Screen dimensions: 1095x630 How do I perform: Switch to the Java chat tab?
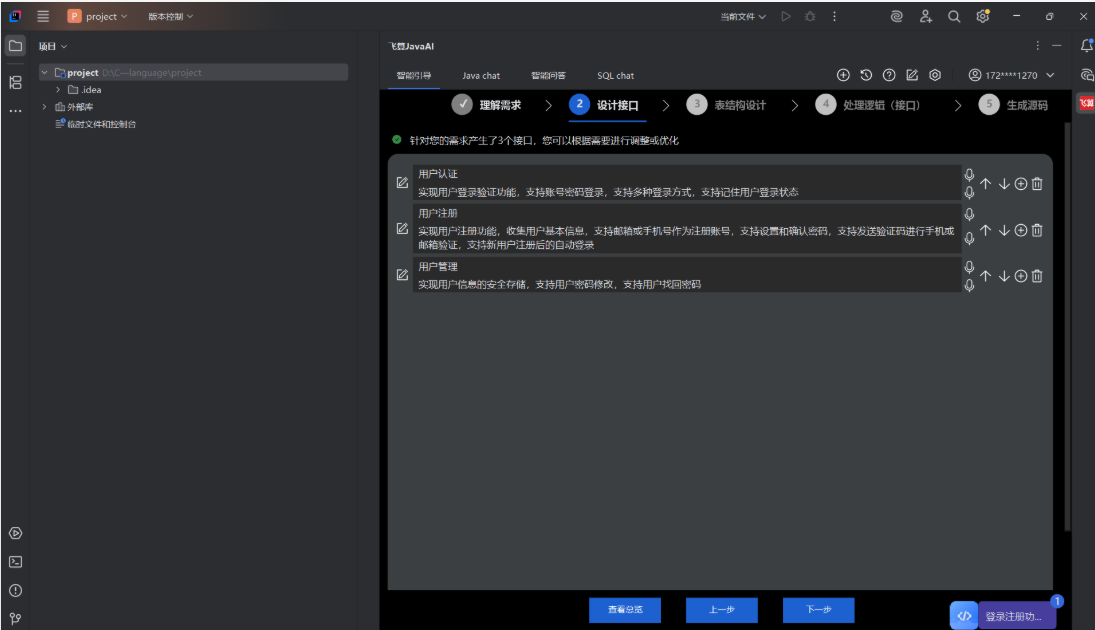point(481,76)
